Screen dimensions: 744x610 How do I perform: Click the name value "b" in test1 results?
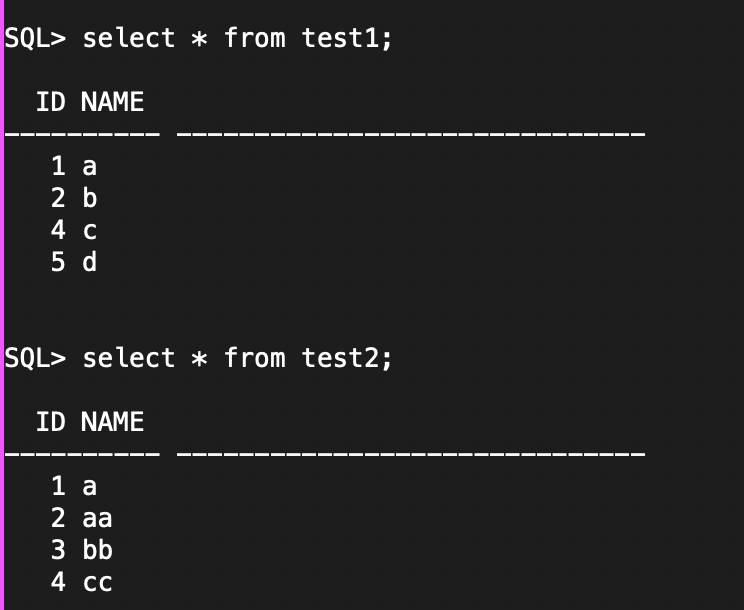(89, 199)
